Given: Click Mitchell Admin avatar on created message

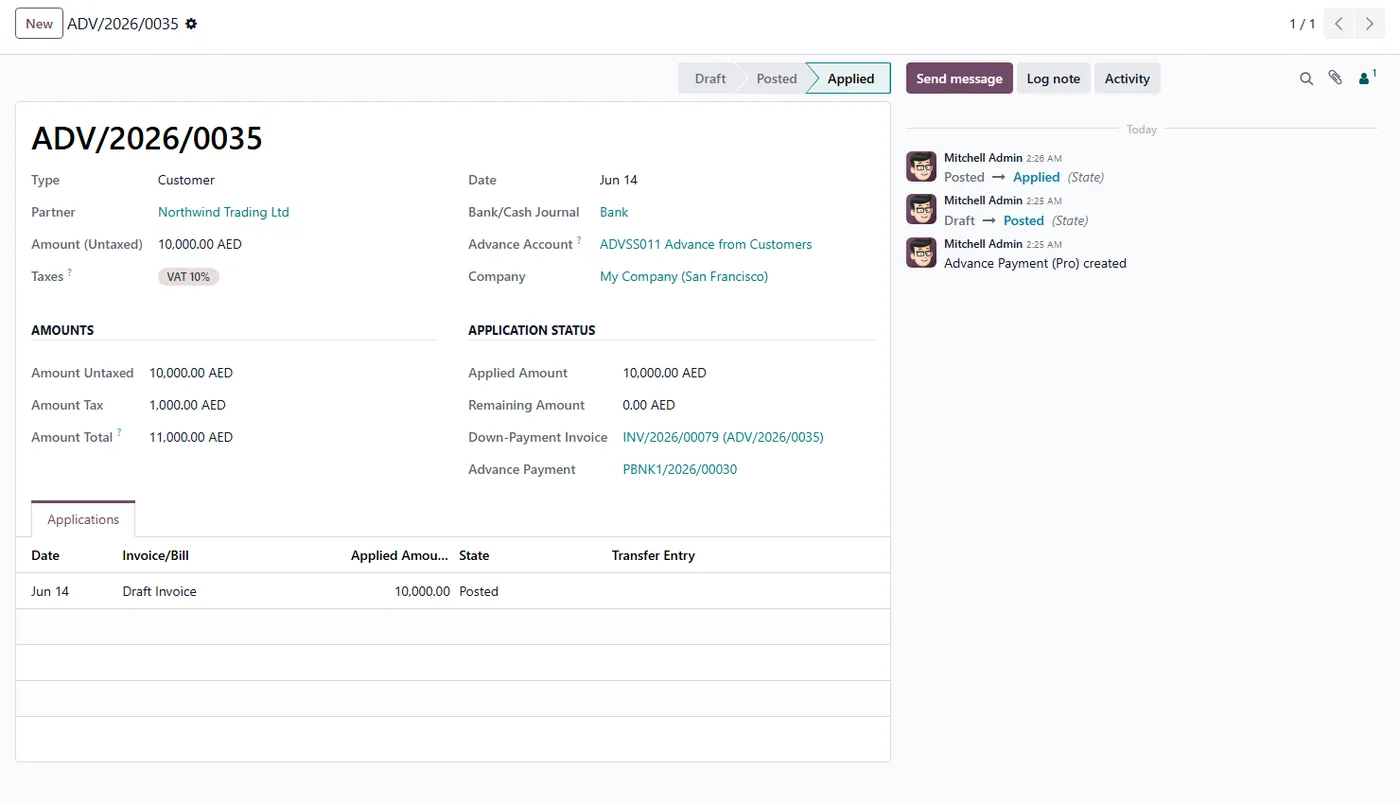Looking at the screenshot, I should [921, 253].
